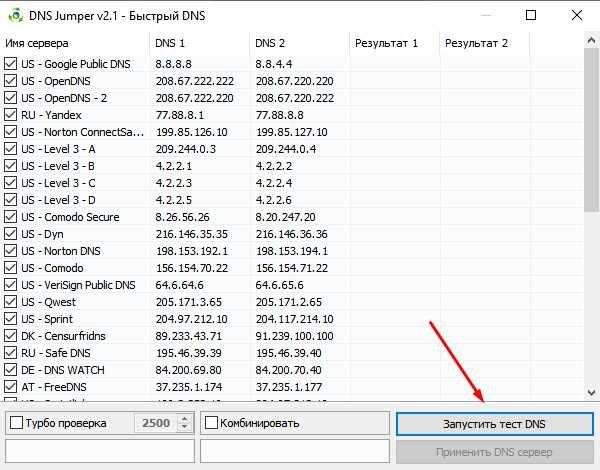Image resolution: width=600 pixels, height=470 pixels.
Task: Maximize the DNS Jumper window
Action: tap(531, 15)
